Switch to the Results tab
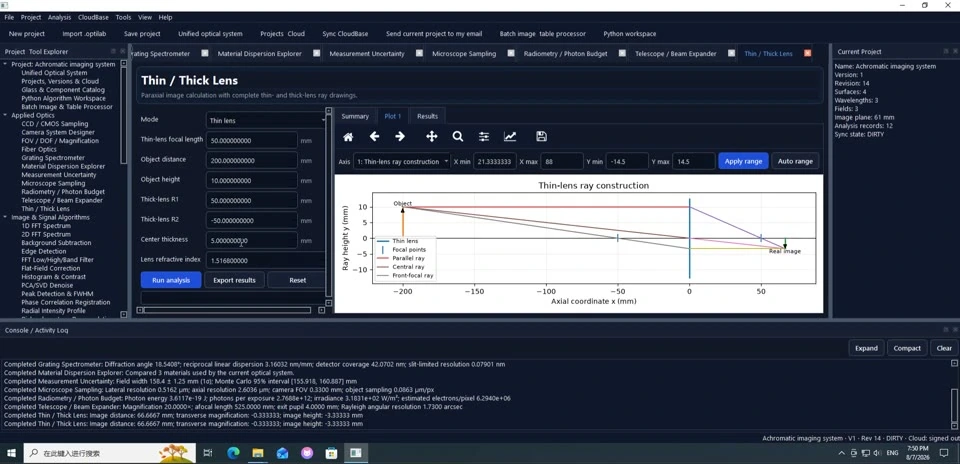 [427, 116]
